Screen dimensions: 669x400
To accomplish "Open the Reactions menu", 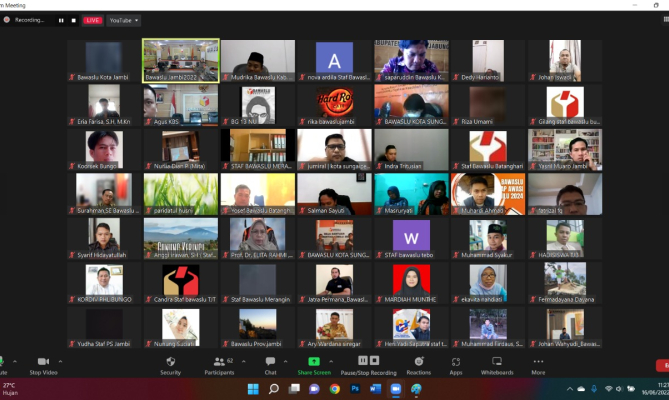I will click(418, 361).
